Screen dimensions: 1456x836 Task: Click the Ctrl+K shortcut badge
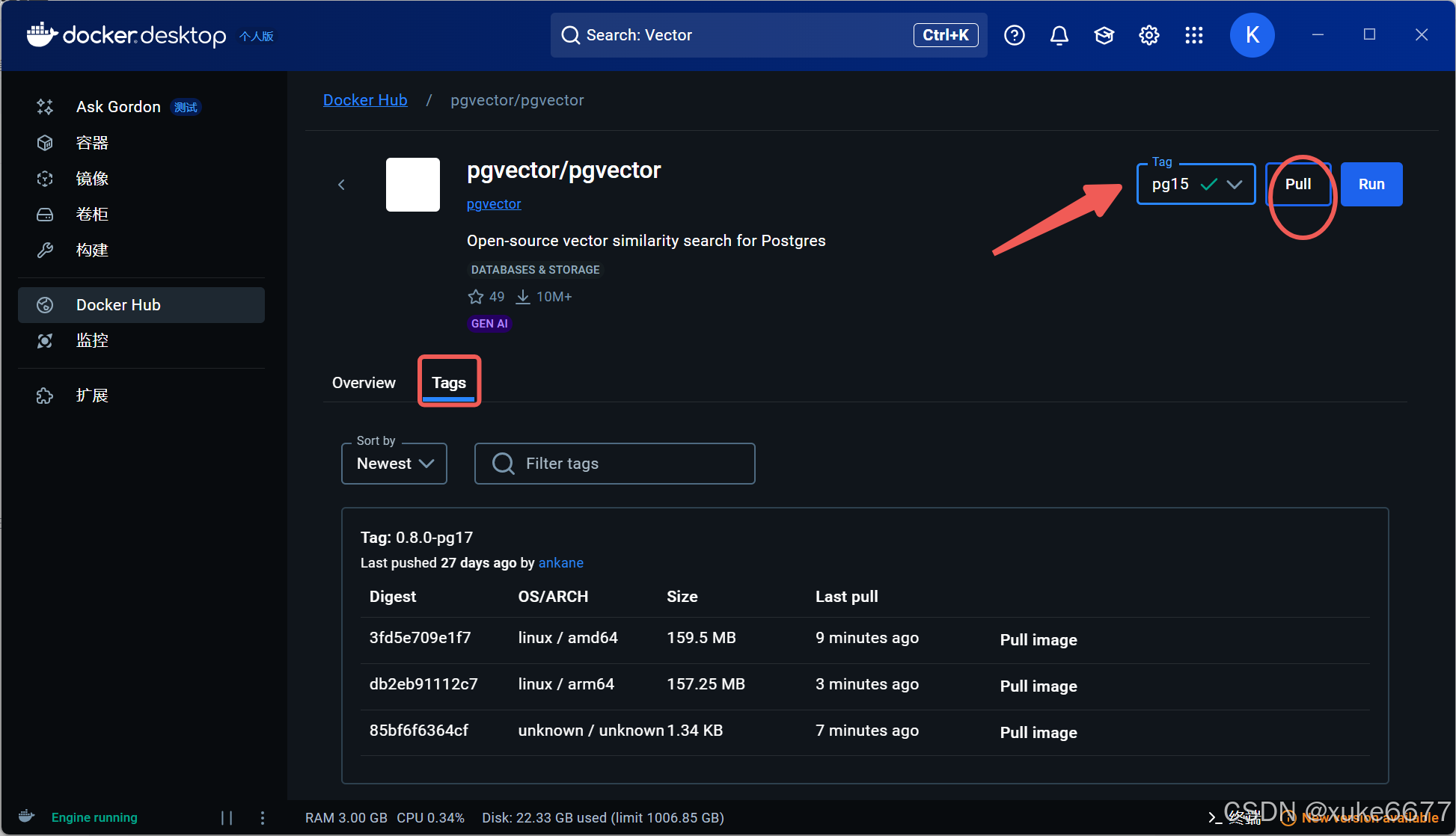pos(946,35)
